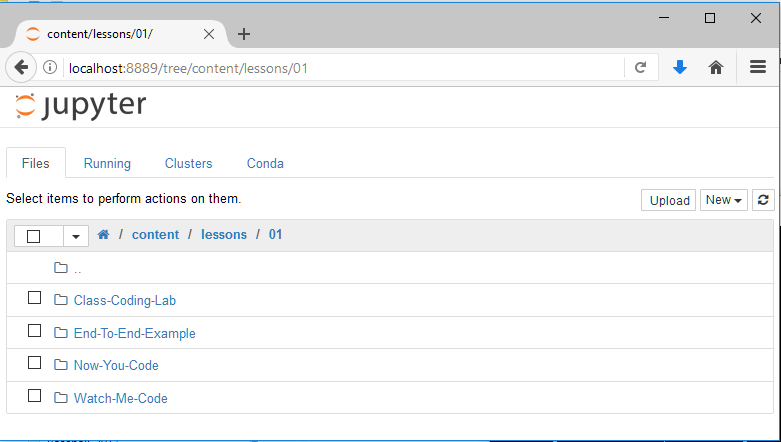Viewport: 781px width, 442px height.
Task: Open the browser downloads arrow icon
Action: [680, 68]
